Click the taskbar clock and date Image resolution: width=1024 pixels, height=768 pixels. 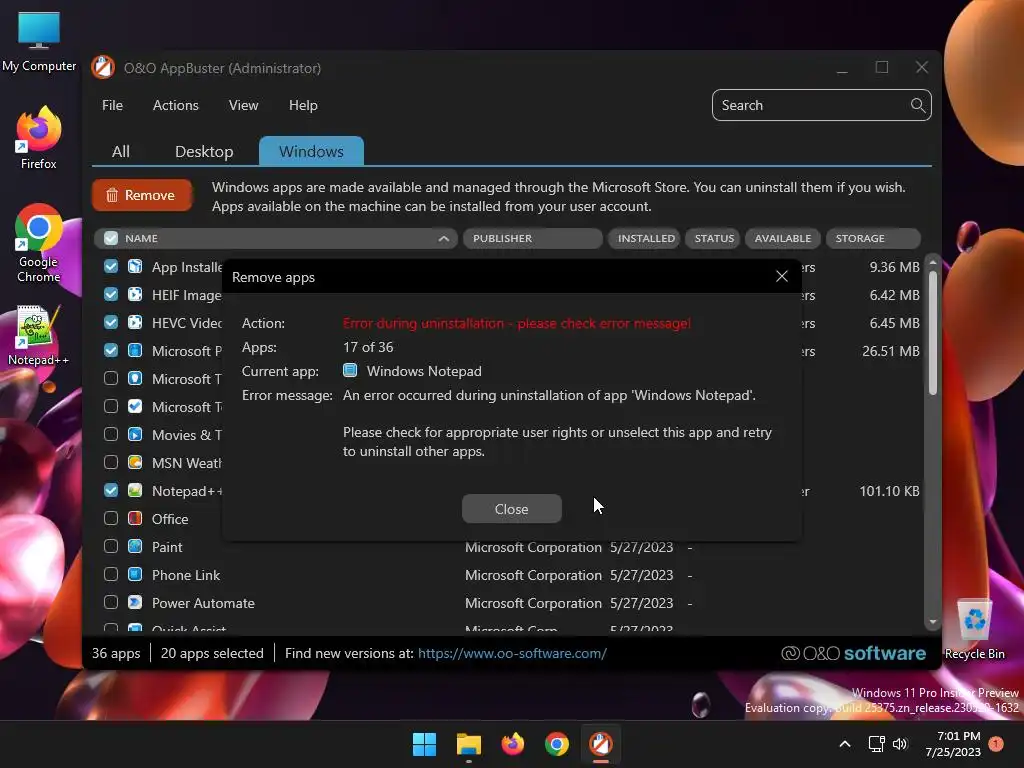(953, 744)
